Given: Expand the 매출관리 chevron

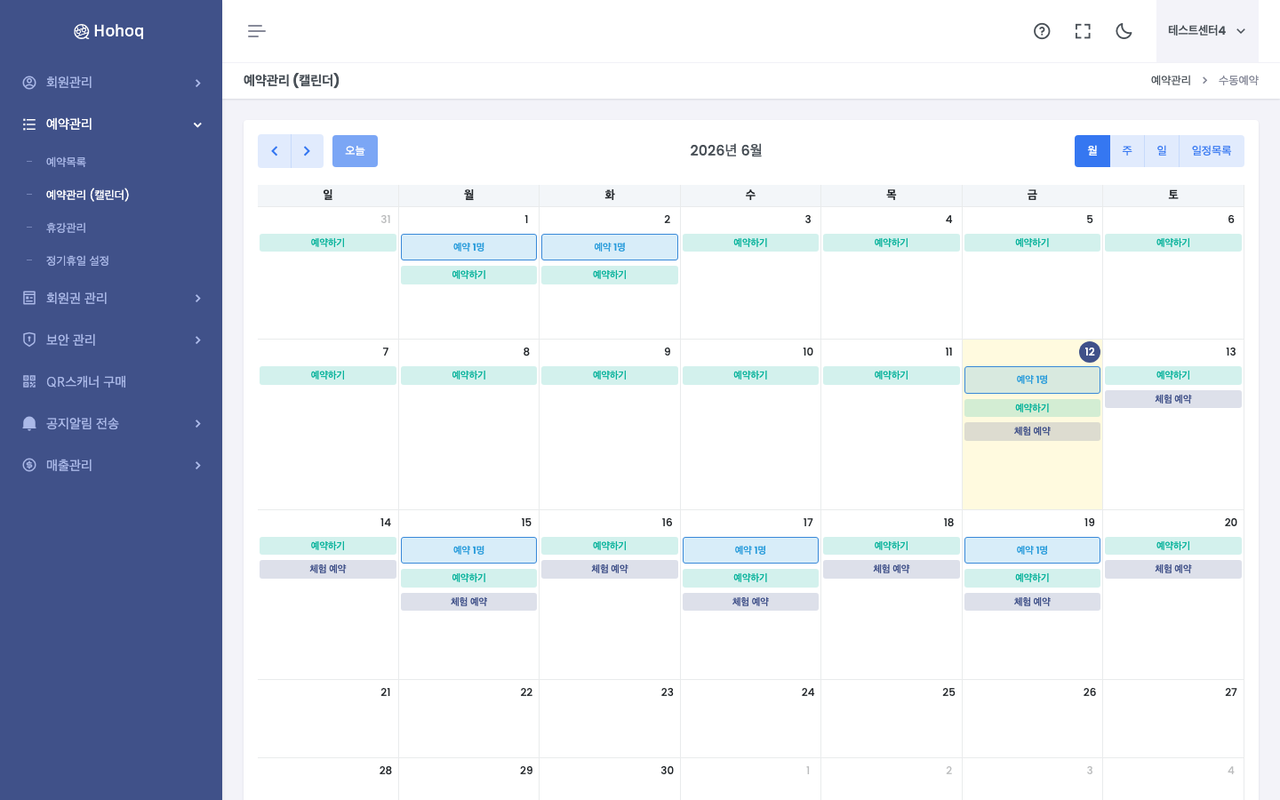Looking at the screenshot, I should (x=197, y=465).
